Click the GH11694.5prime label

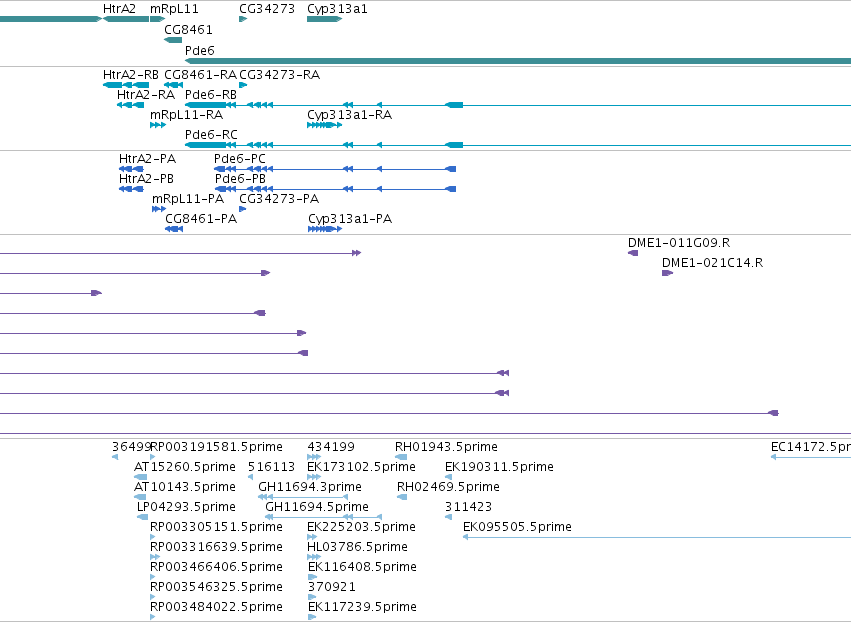tap(317, 507)
